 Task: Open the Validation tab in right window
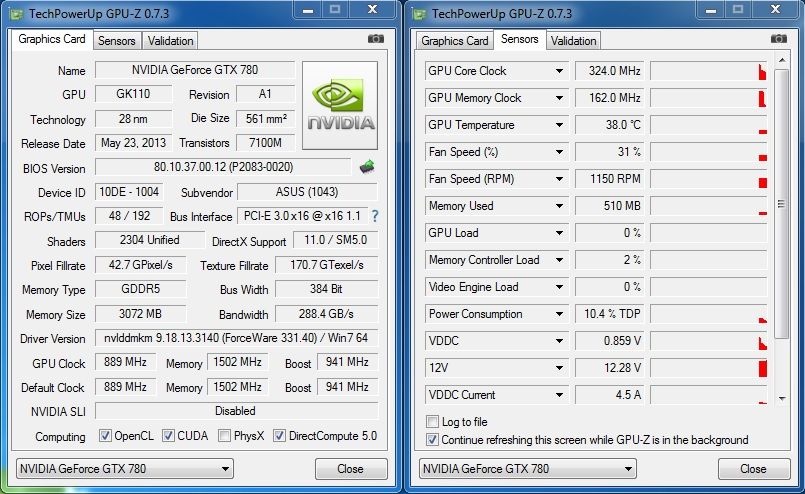click(x=574, y=41)
